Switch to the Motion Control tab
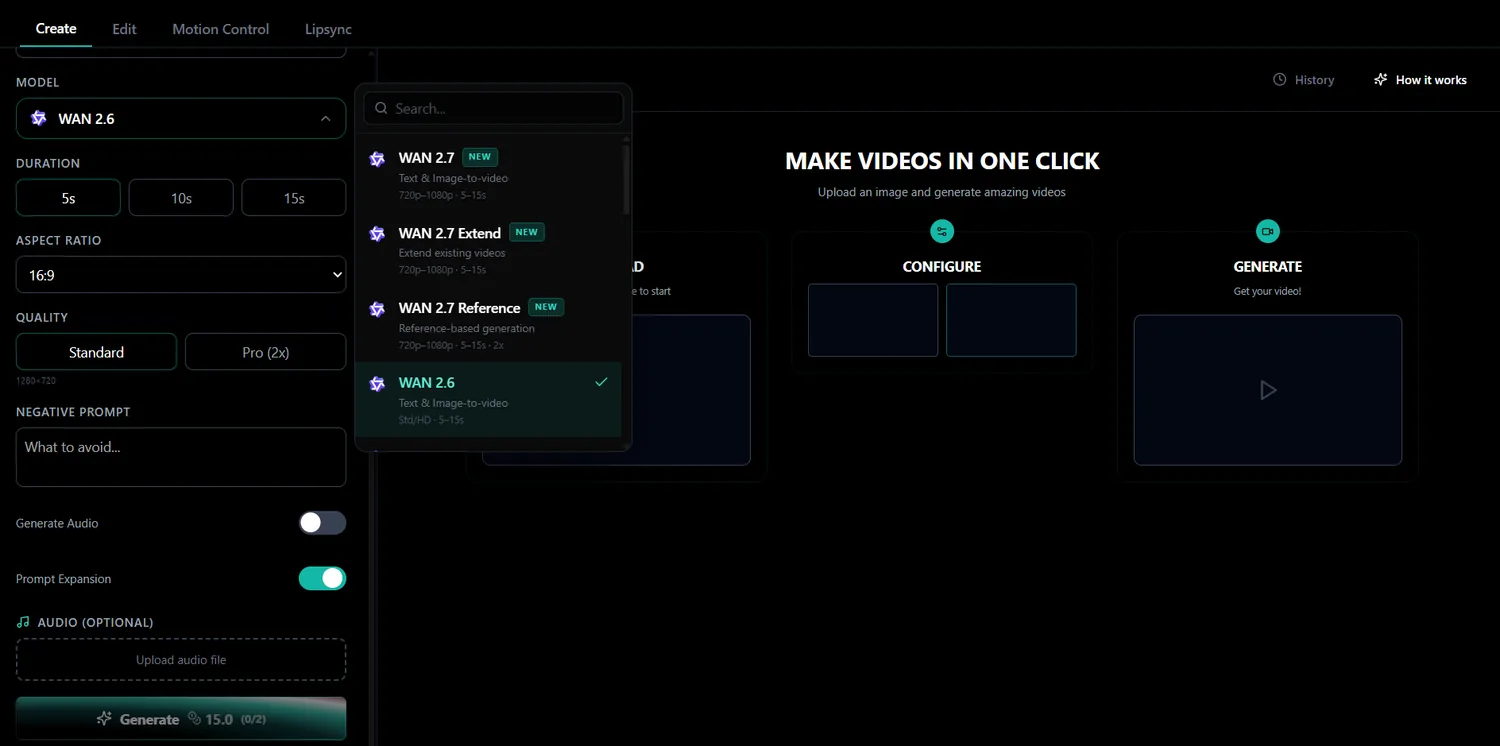This screenshot has width=1500, height=746. (220, 29)
